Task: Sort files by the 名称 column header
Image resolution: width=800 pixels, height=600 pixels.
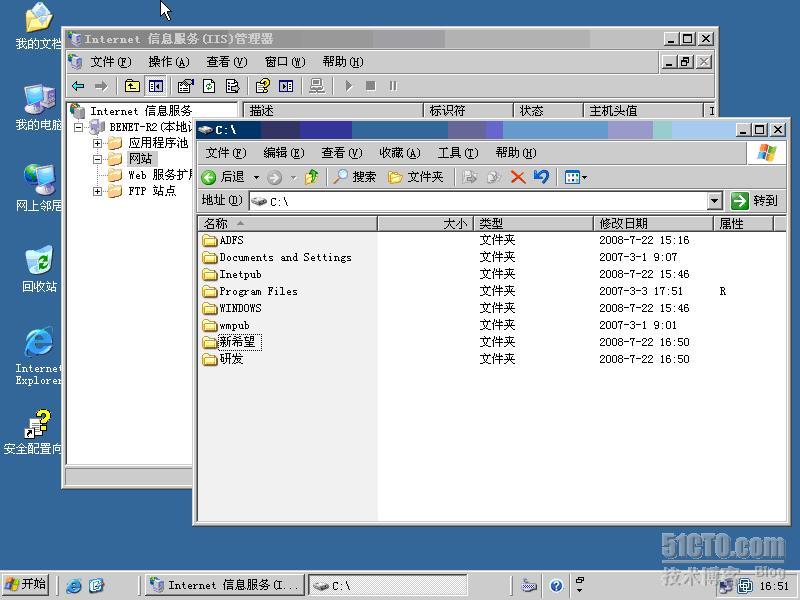Action: (x=287, y=223)
